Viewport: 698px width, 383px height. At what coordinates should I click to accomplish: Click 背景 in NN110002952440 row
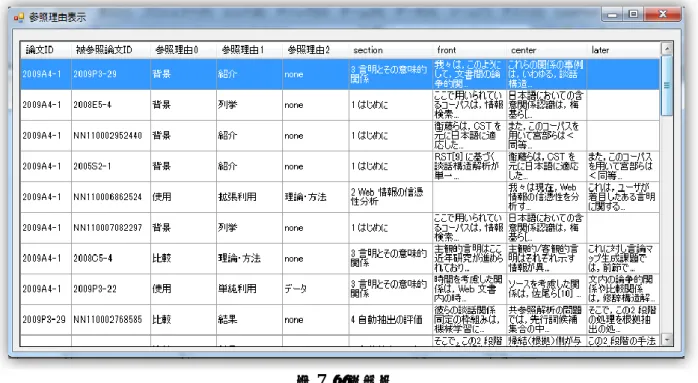[183, 136]
